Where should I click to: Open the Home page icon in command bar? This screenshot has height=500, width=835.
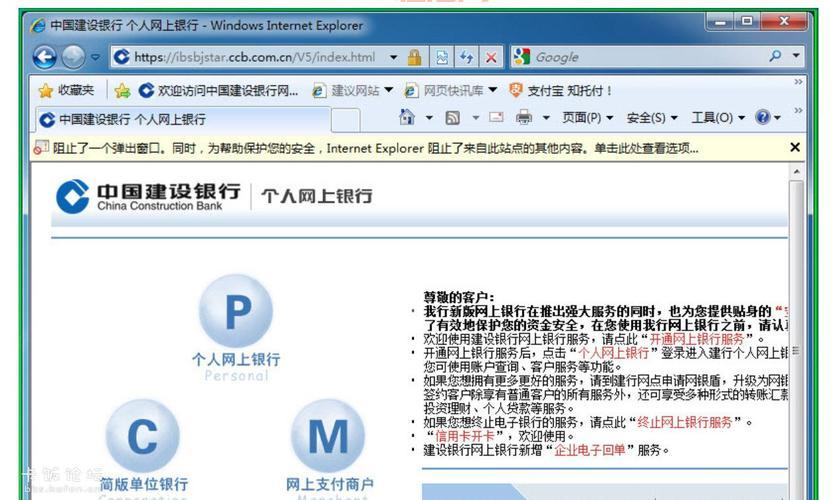(407, 118)
